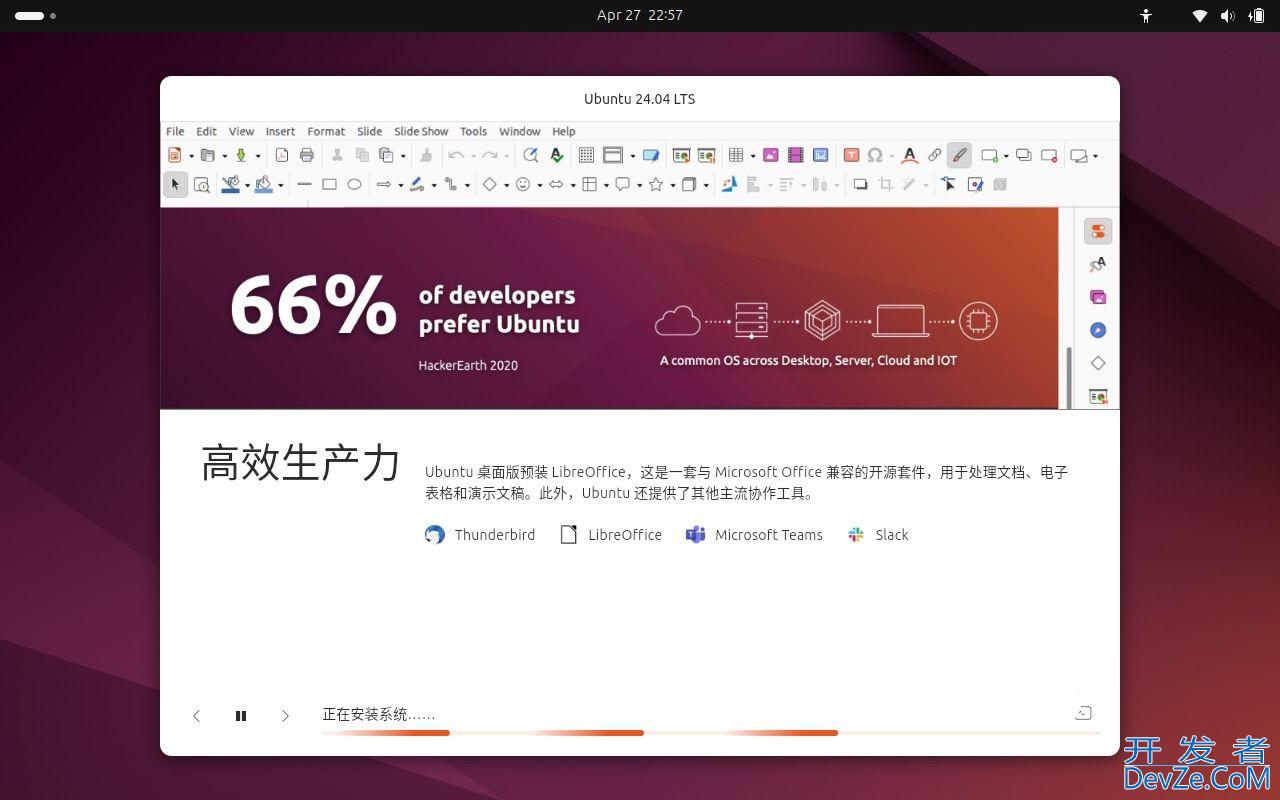
Task: Click the Fontwork text A icon
Action: (x=909, y=155)
